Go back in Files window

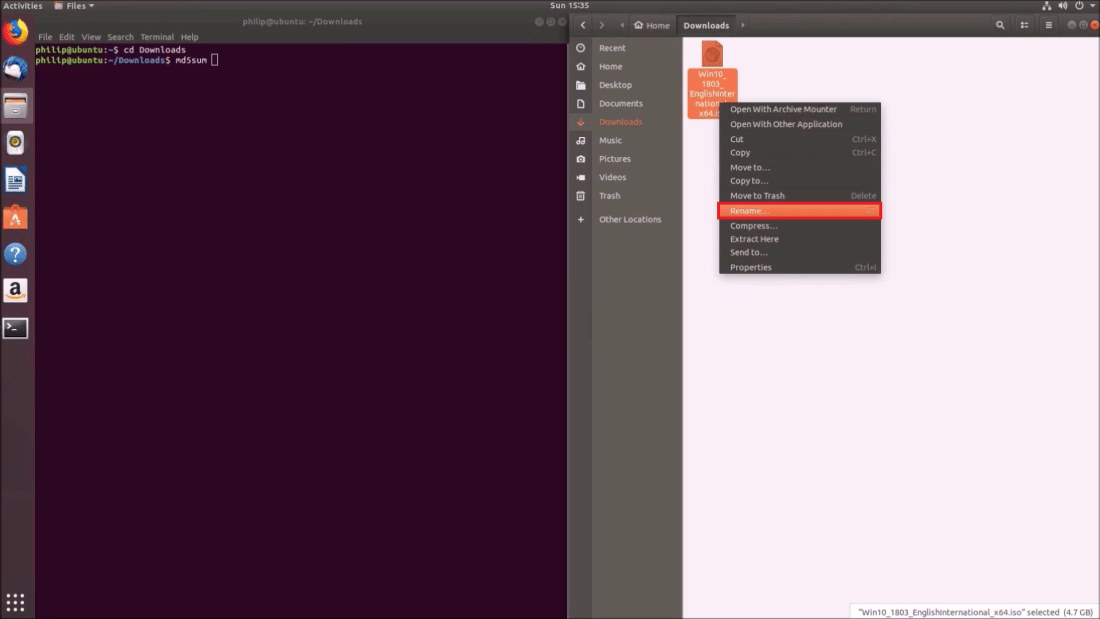(583, 25)
